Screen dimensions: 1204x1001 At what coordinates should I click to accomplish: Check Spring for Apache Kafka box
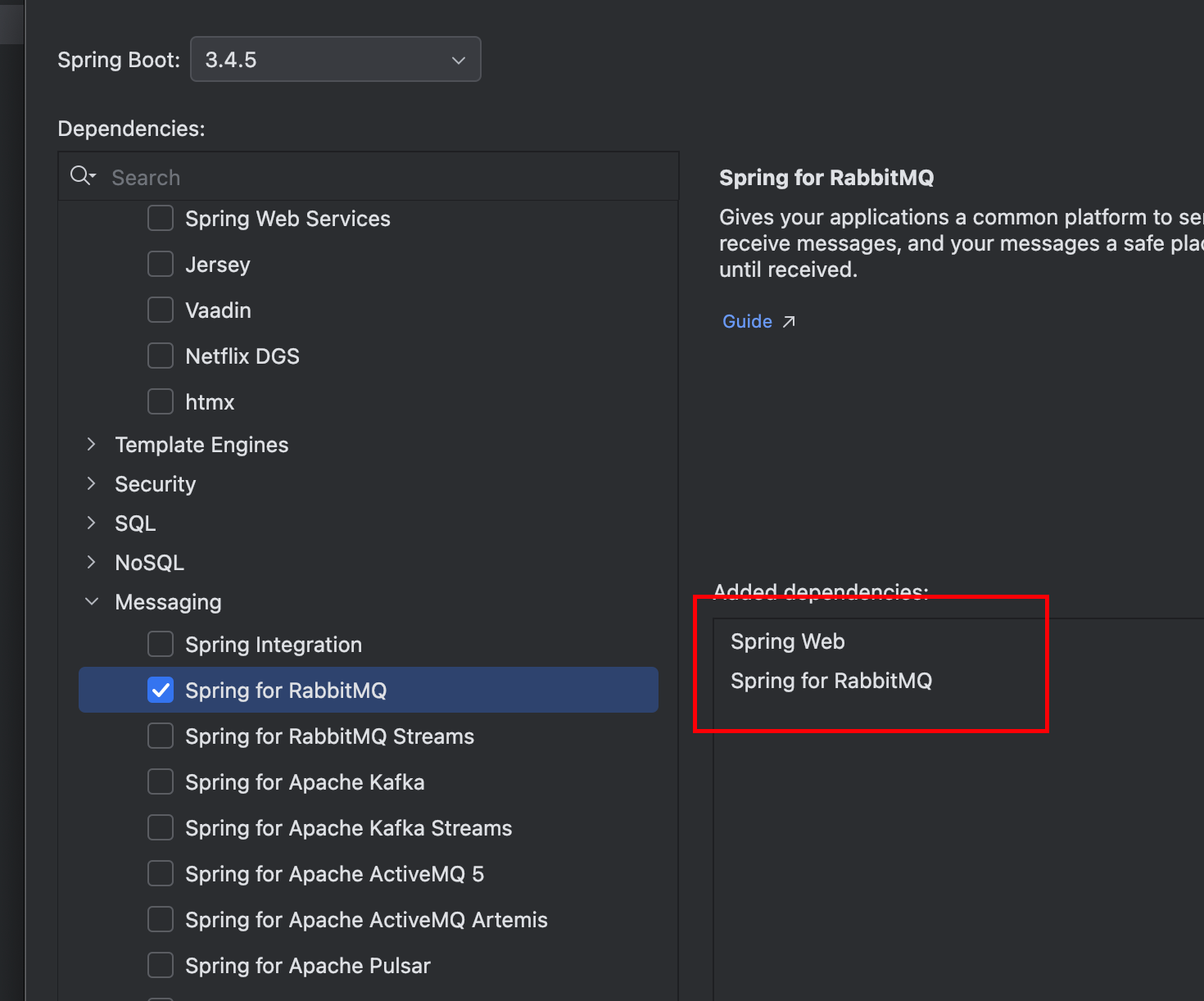161,781
